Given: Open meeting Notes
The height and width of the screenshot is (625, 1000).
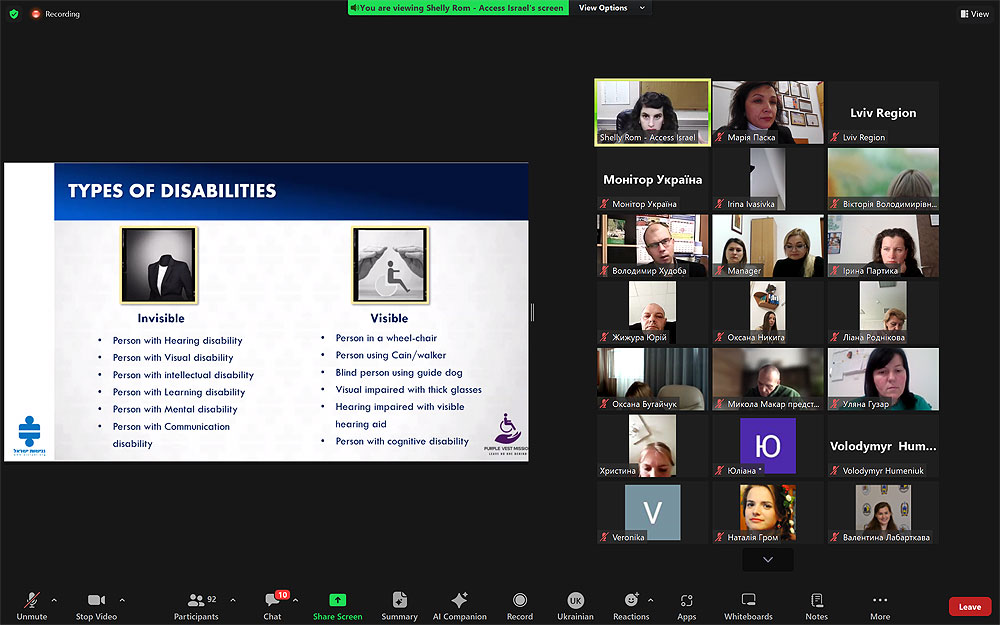Looking at the screenshot, I should [x=816, y=607].
